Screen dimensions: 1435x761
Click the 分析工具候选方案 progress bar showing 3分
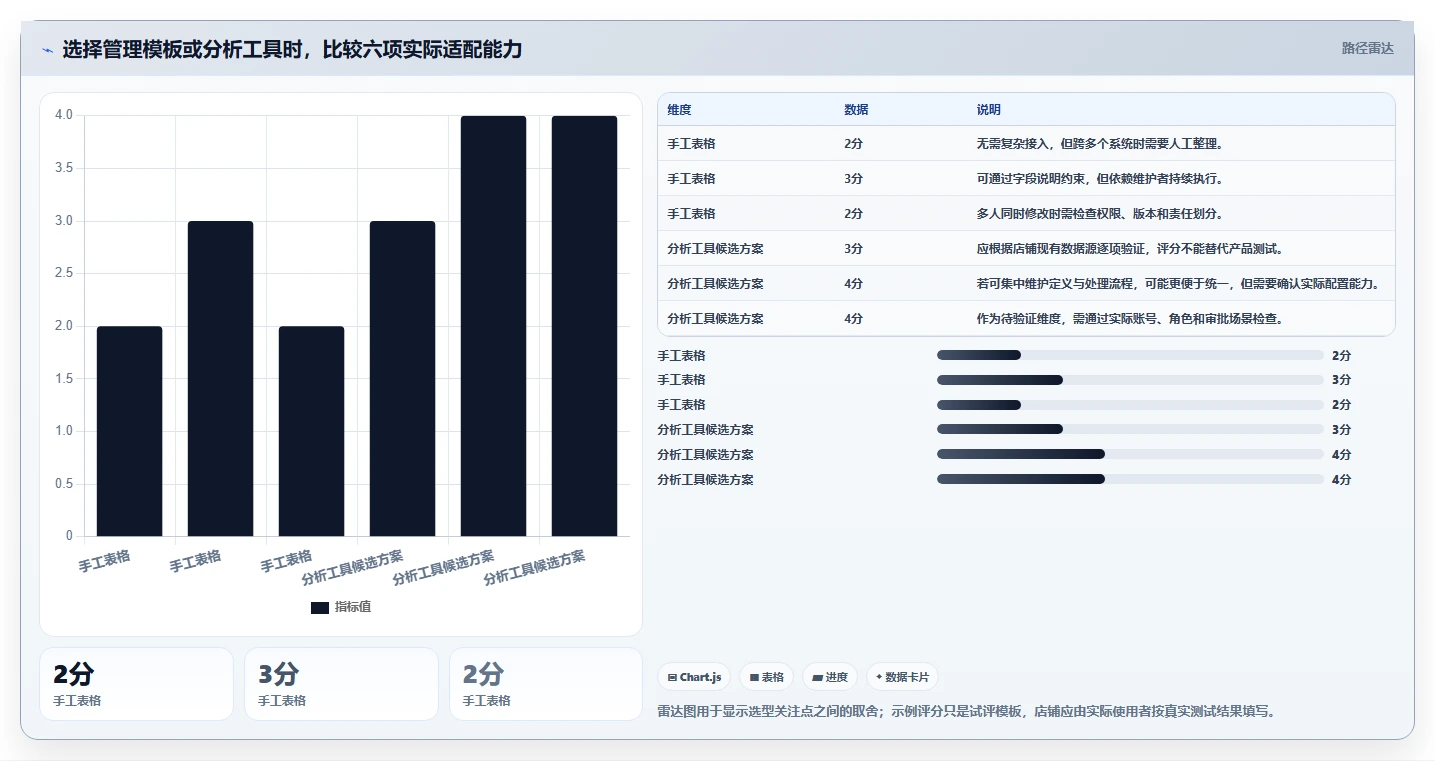pos(1130,430)
